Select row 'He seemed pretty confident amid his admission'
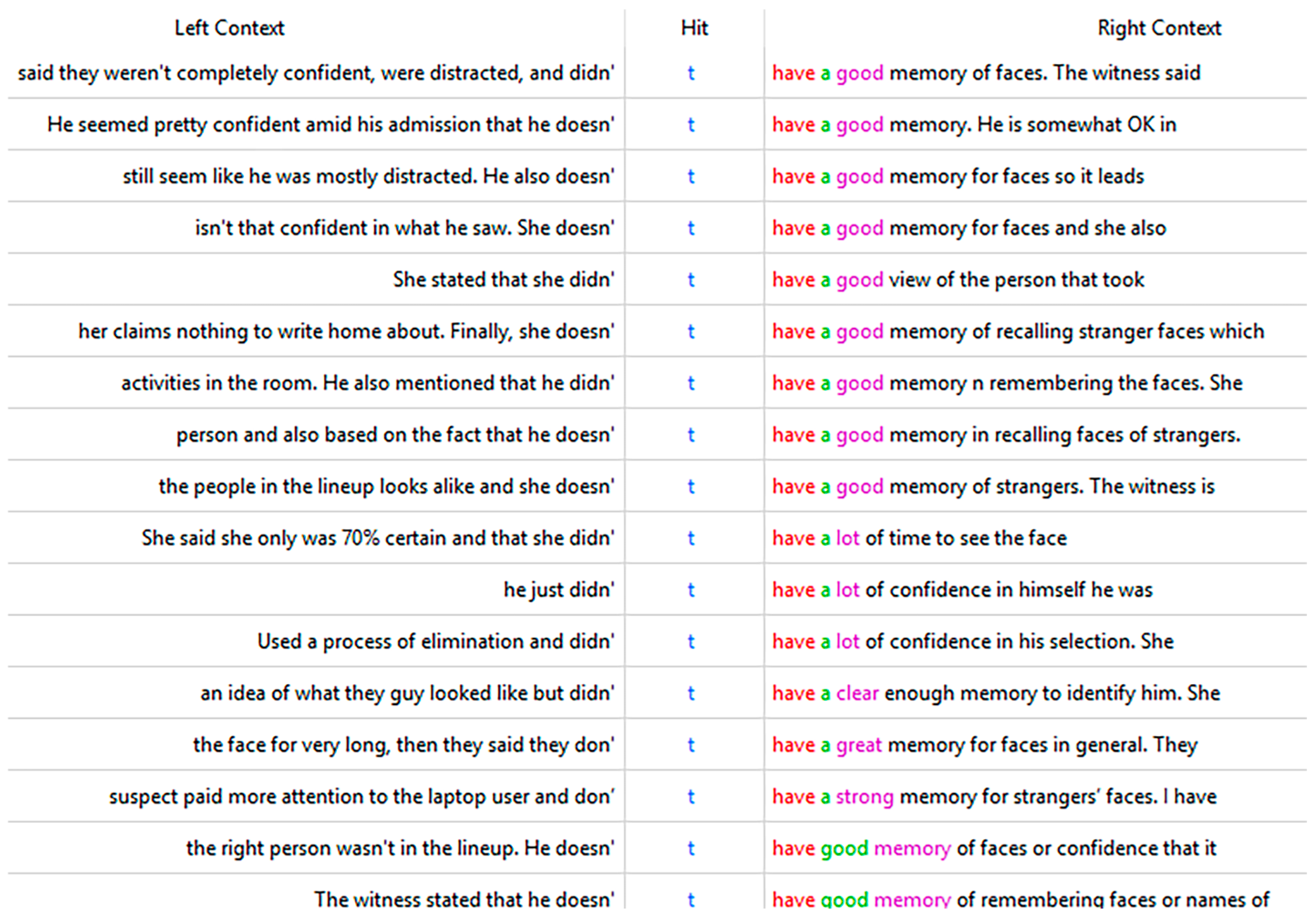1314x924 pixels. [330, 125]
